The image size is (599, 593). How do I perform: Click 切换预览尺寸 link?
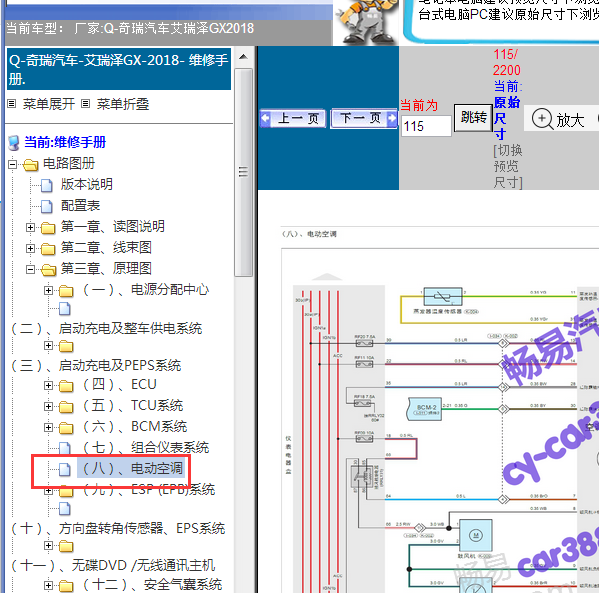[507, 166]
